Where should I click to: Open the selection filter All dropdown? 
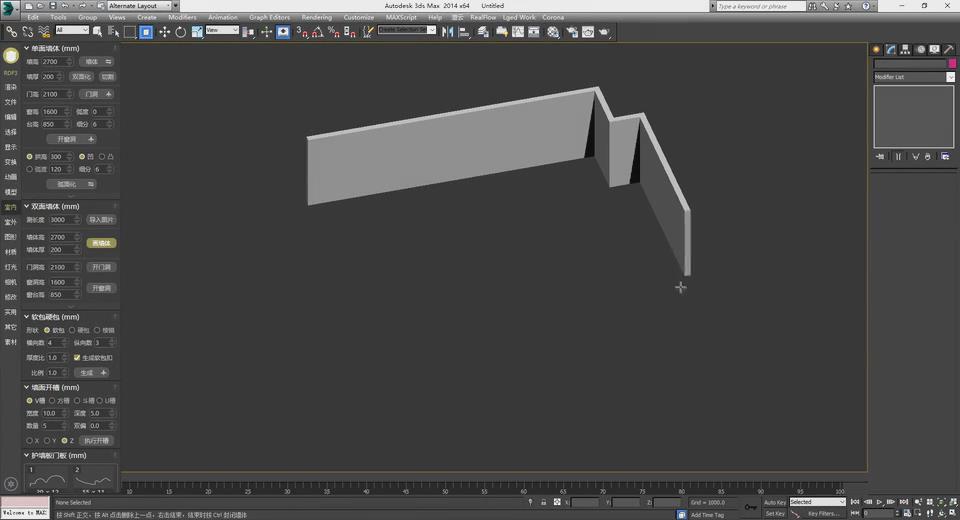pyautogui.click(x=72, y=30)
